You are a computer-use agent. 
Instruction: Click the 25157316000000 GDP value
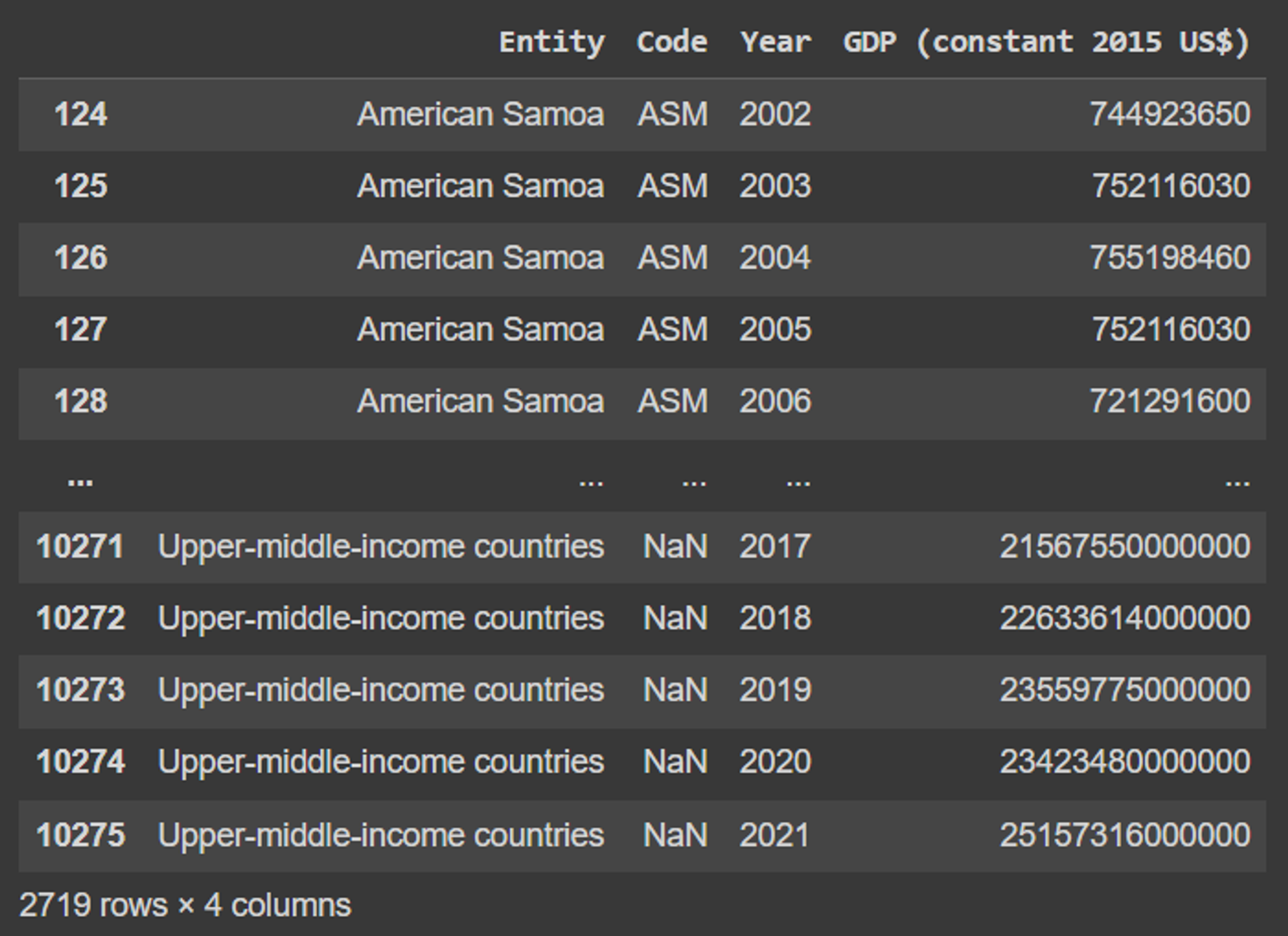[1124, 836]
